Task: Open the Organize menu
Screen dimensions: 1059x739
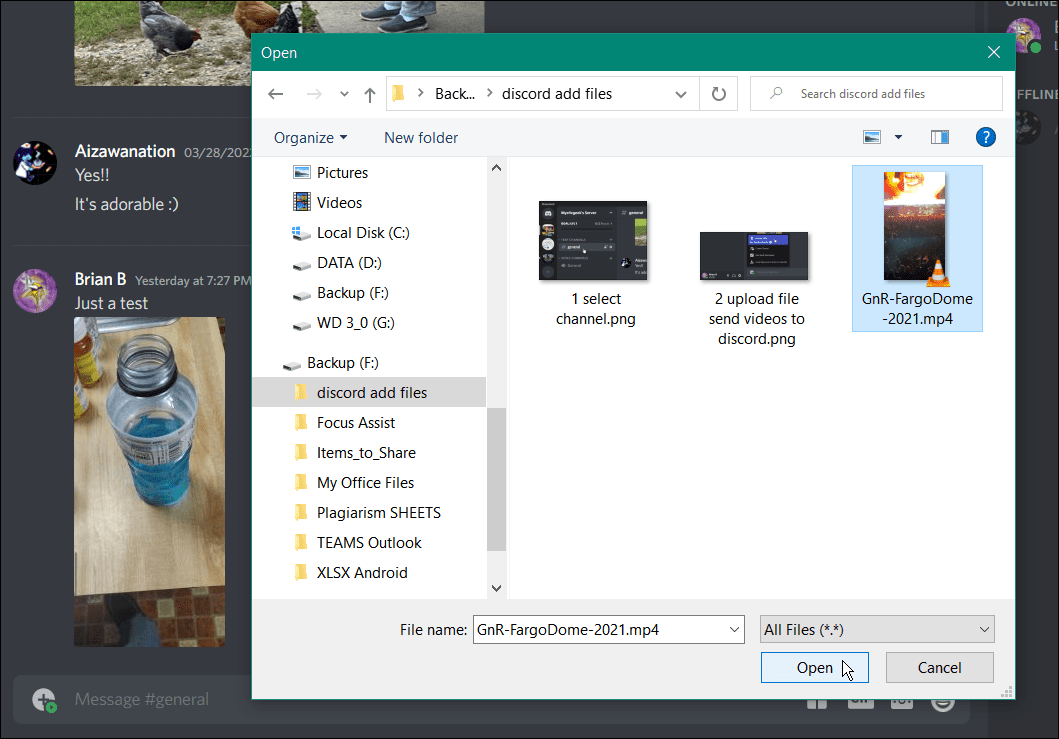Action: click(x=310, y=137)
